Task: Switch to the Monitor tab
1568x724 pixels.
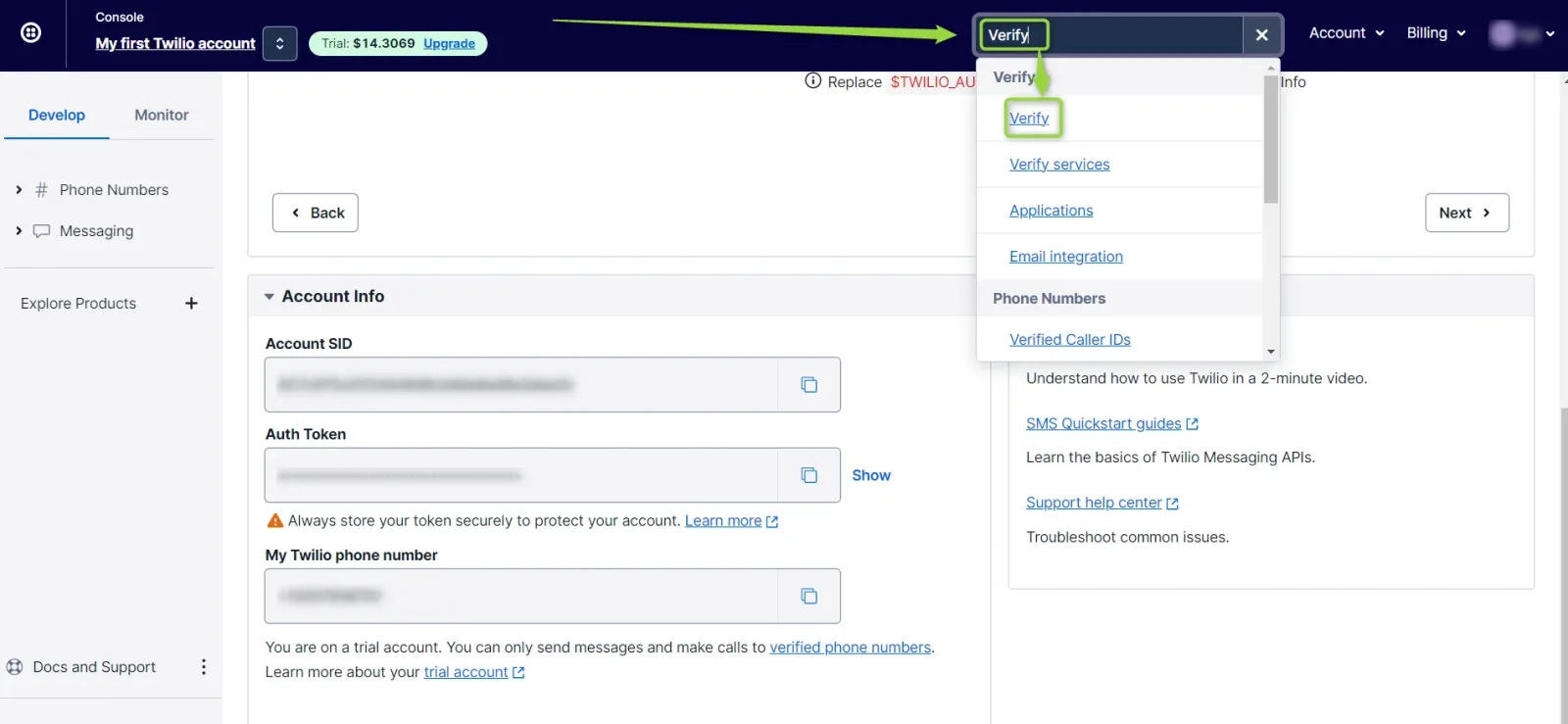Action: coord(162,116)
